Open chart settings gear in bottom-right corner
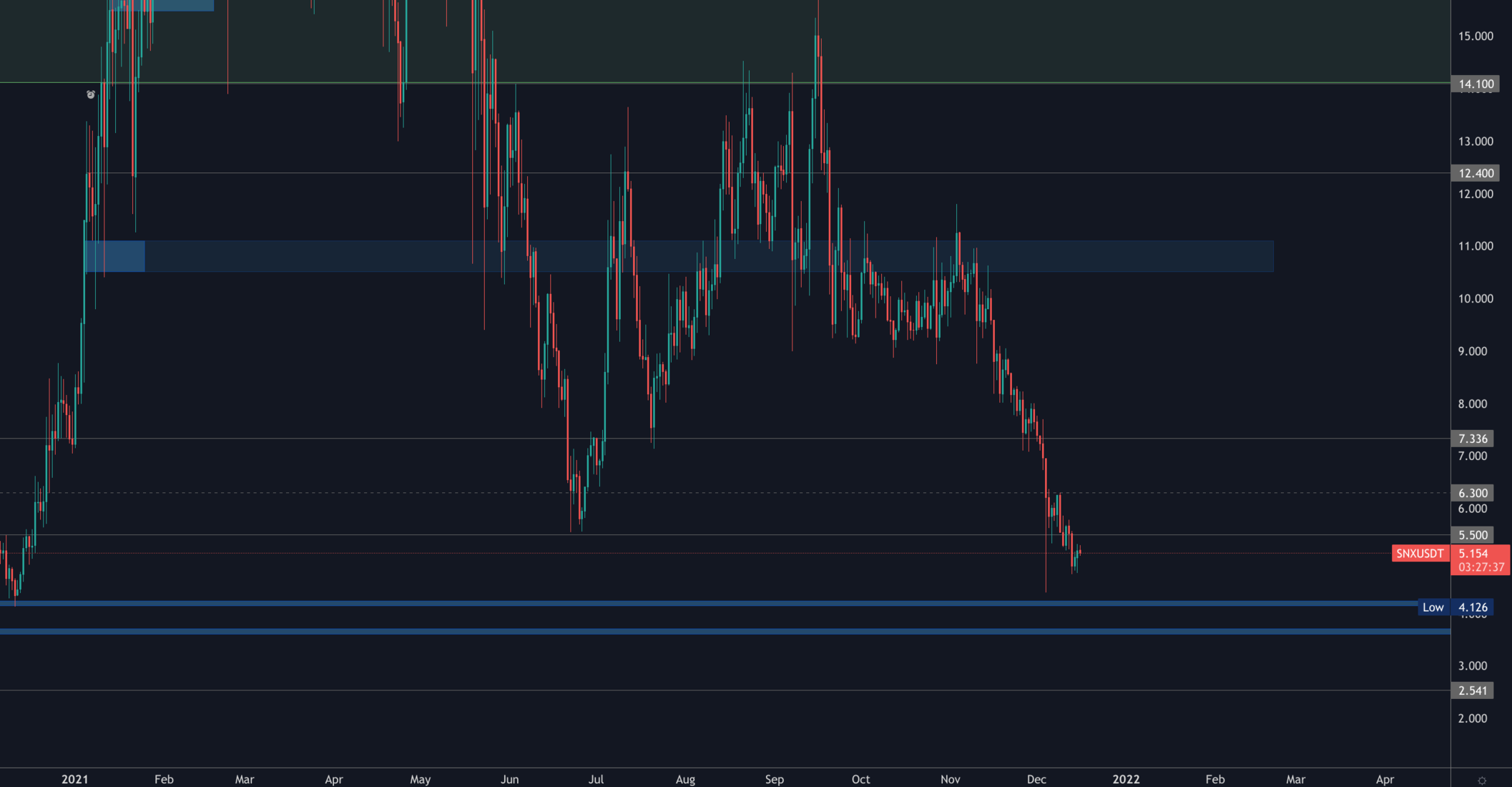 tap(1482, 780)
